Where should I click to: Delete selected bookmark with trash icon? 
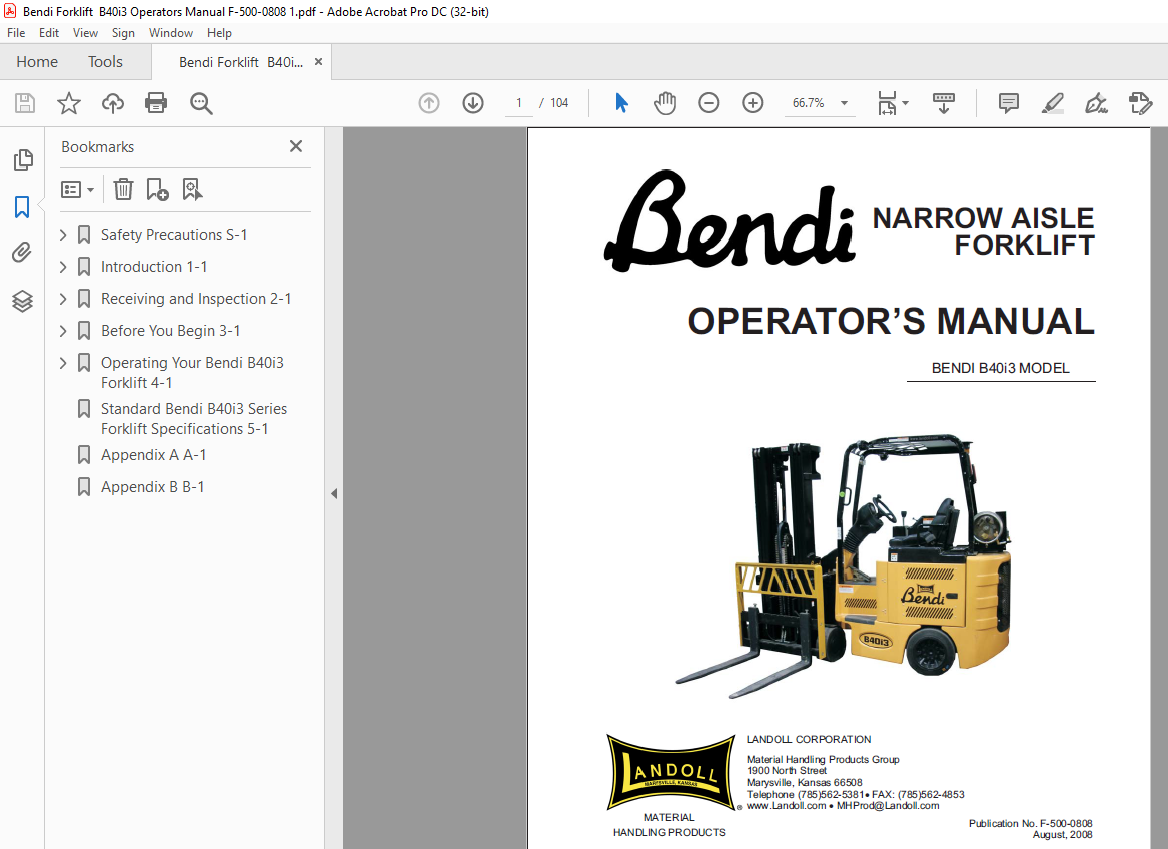pos(124,189)
